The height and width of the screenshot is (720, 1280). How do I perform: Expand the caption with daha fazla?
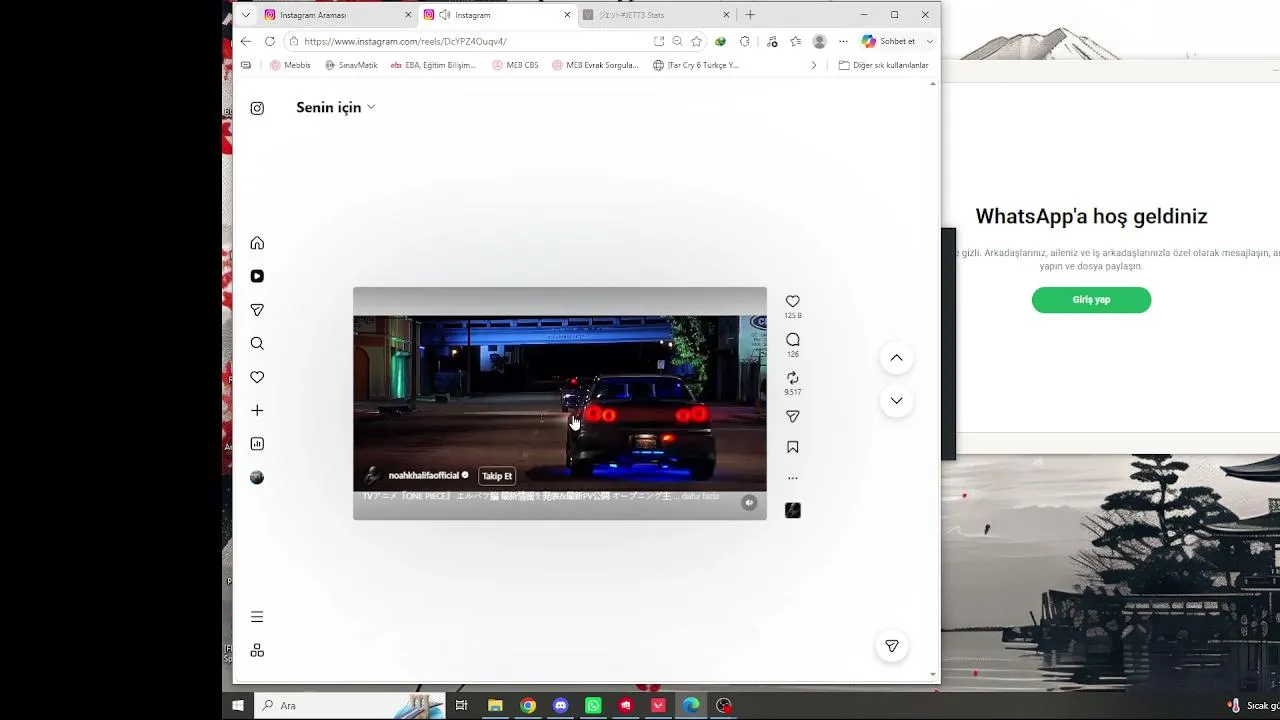[700, 496]
